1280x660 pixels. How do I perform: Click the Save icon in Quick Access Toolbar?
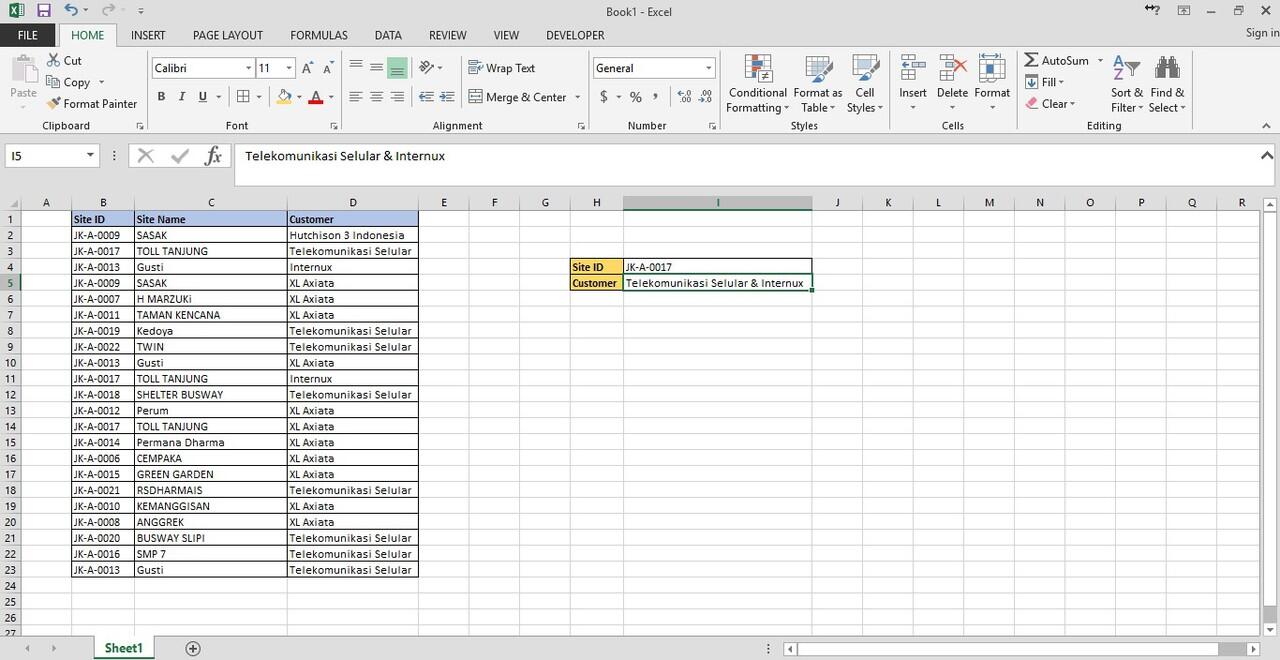click(x=43, y=11)
